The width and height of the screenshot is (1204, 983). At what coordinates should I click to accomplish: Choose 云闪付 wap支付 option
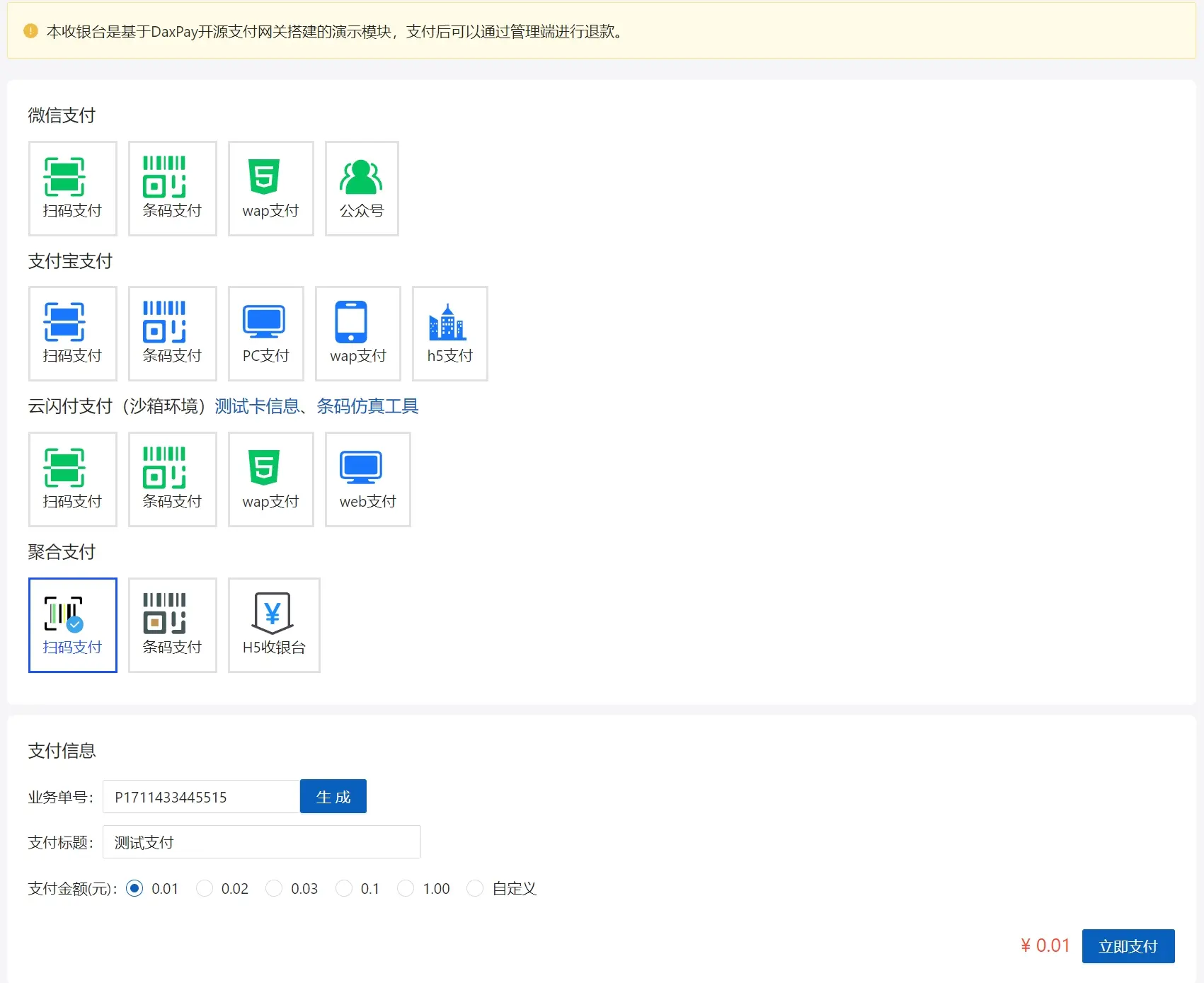271,479
